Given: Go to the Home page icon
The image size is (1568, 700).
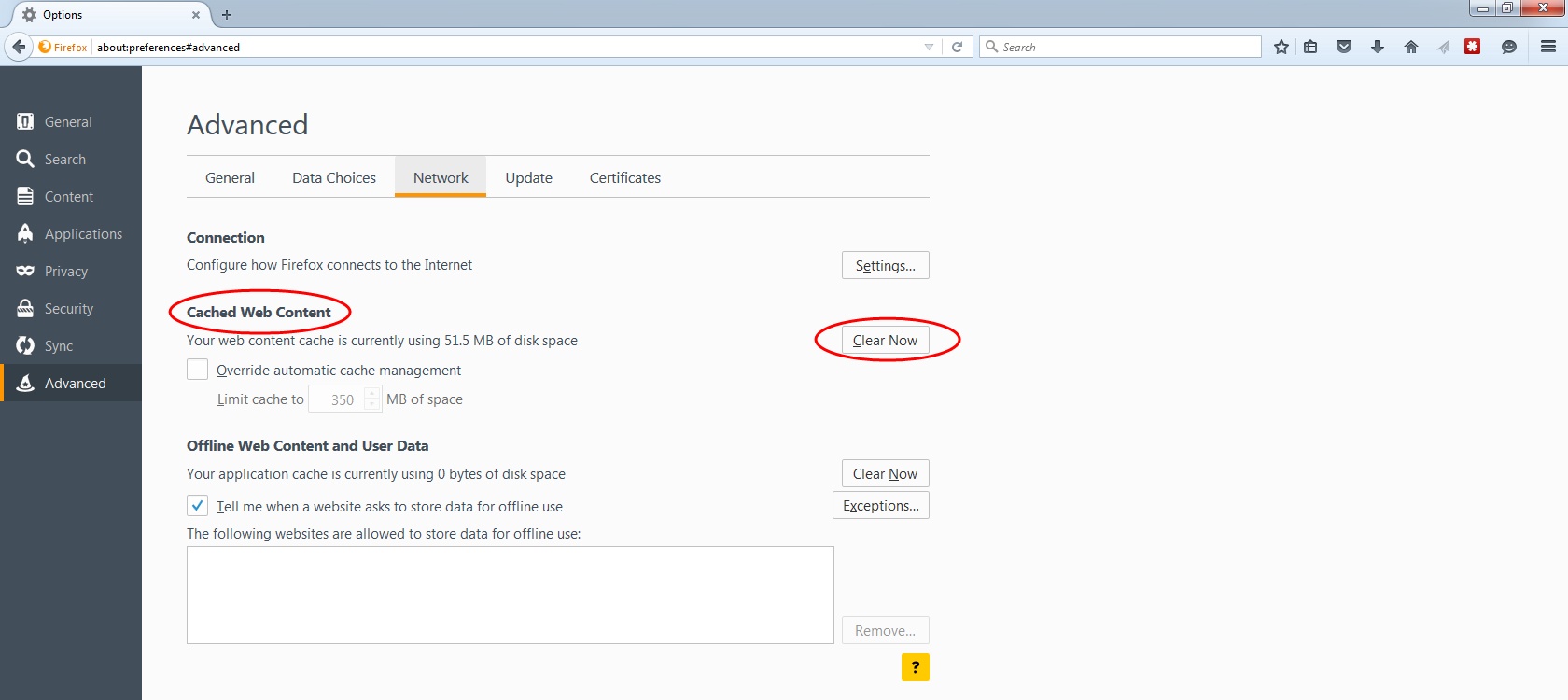Looking at the screenshot, I should tap(1411, 47).
